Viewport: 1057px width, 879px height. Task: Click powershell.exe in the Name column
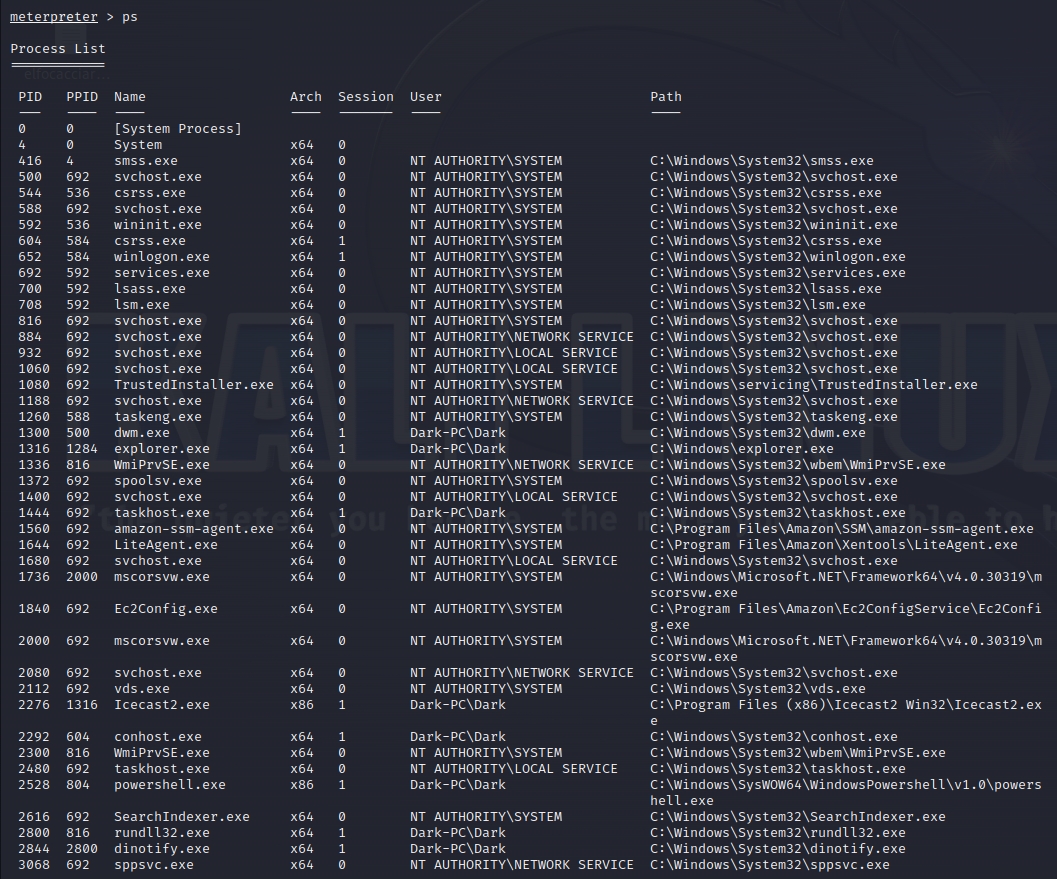(170, 785)
